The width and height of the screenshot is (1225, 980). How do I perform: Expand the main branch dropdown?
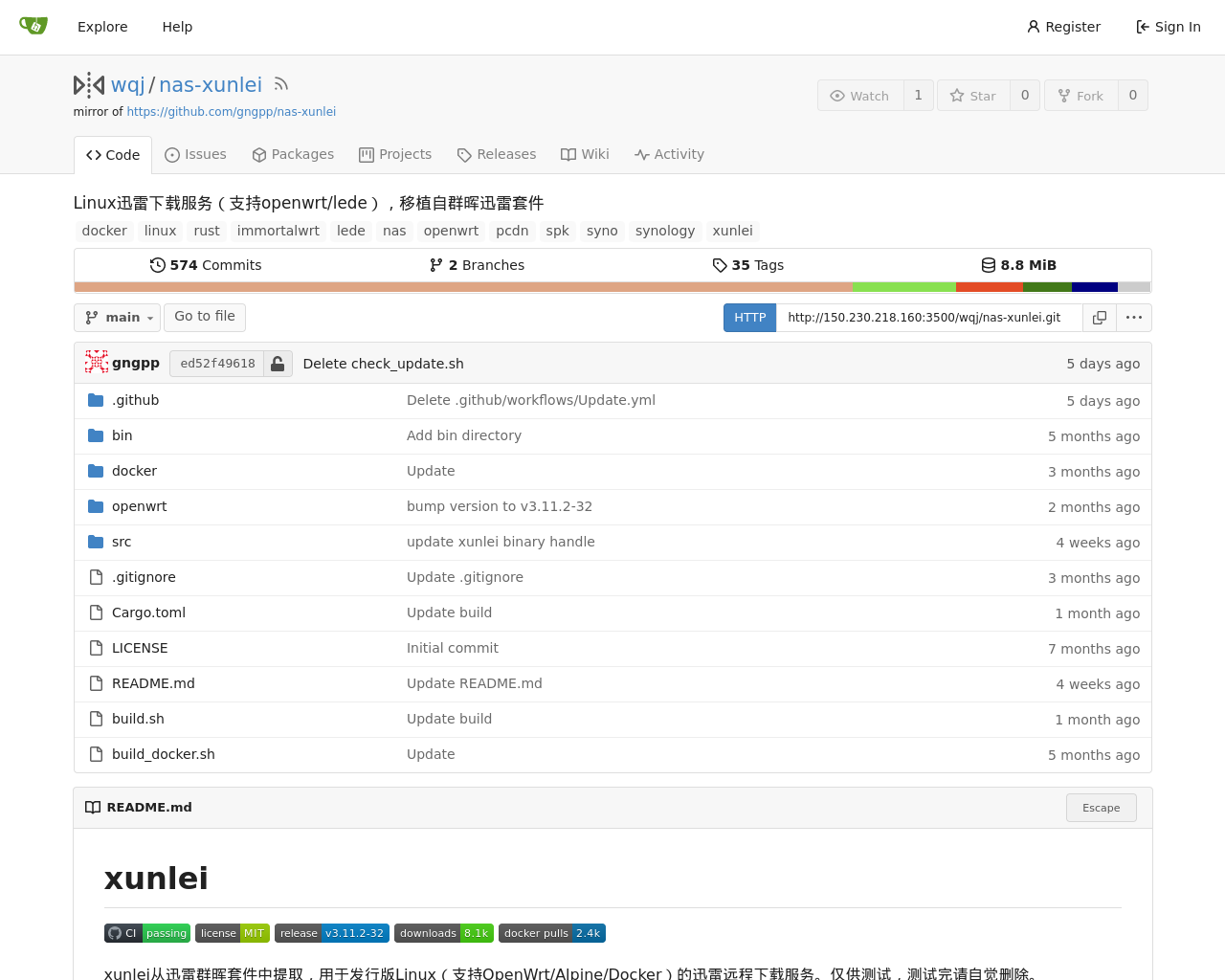point(119,318)
